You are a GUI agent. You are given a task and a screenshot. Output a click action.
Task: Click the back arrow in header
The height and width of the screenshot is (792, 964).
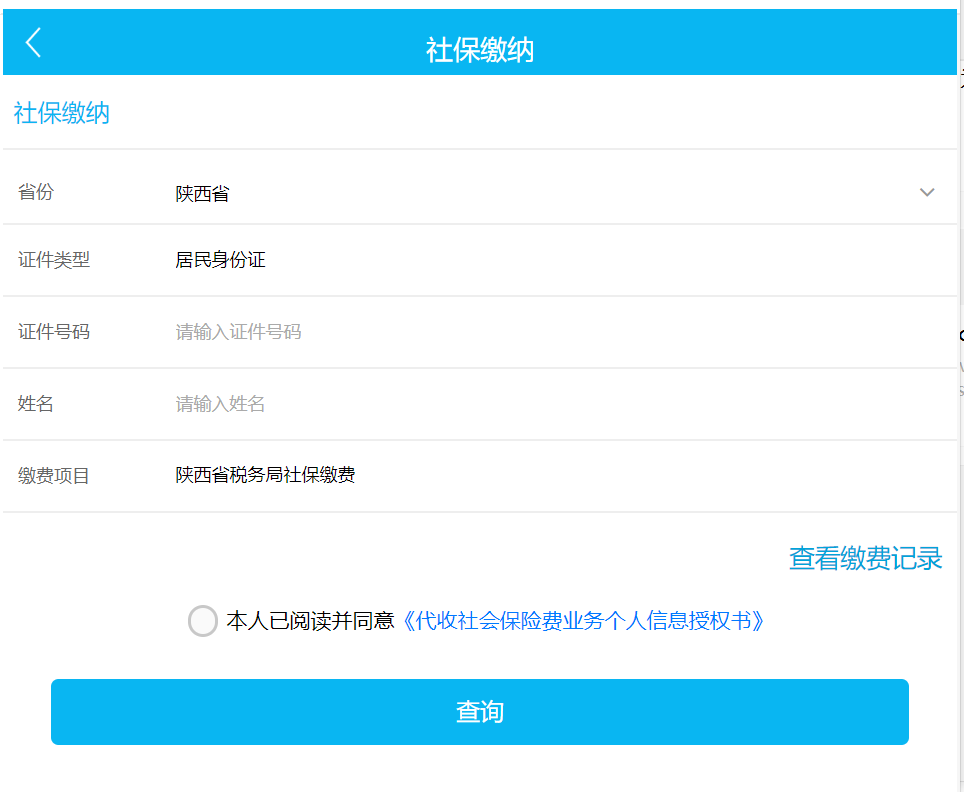(x=34, y=42)
